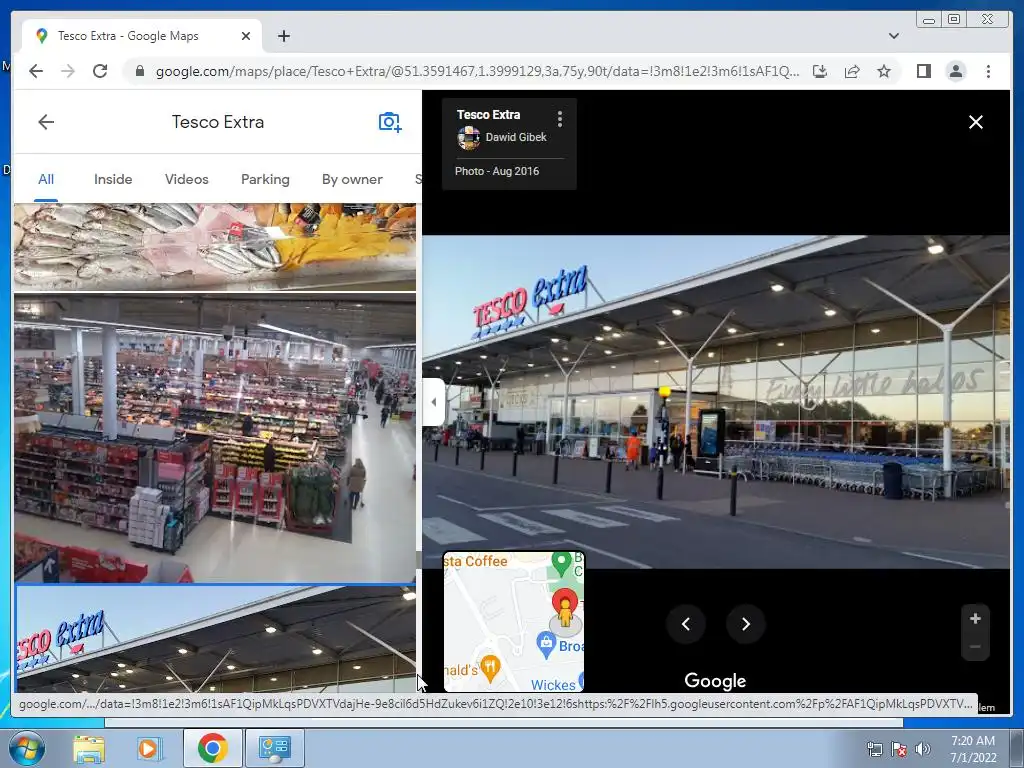Close the photo viewer with the X
1024x768 pixels.
pos(976,122)
